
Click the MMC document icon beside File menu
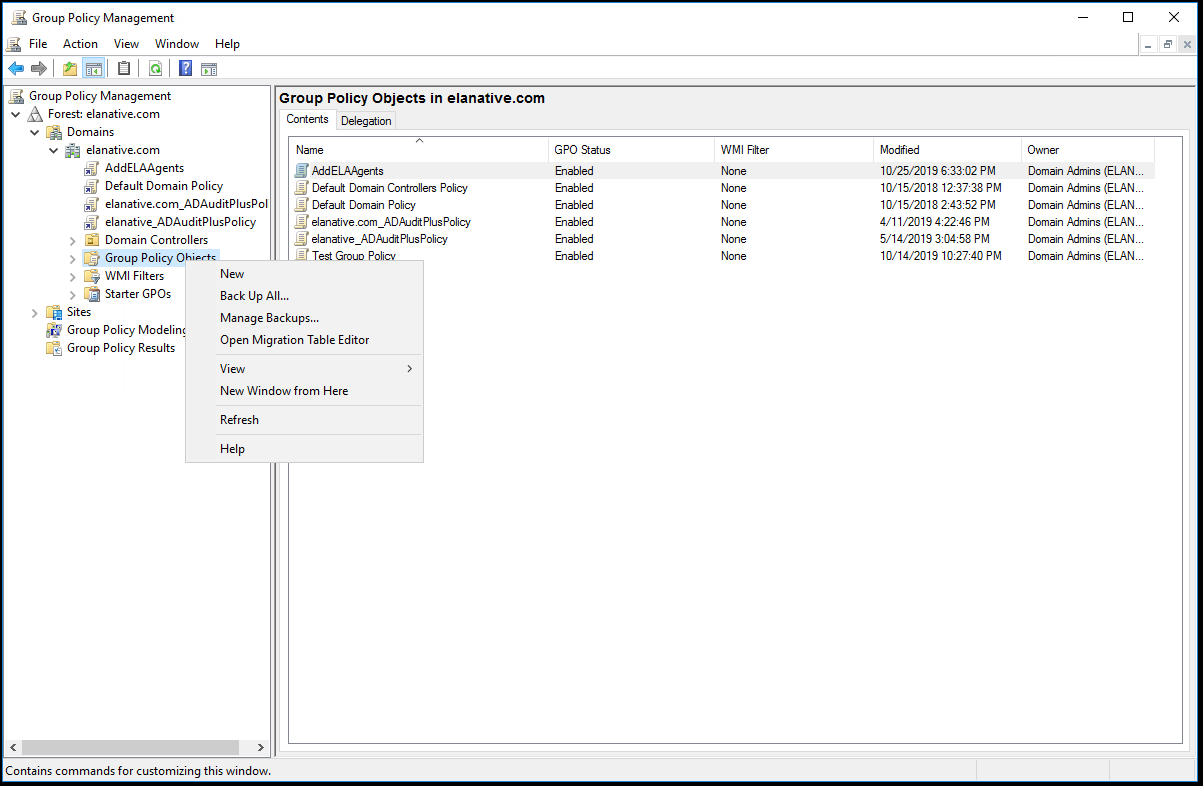(x=14, y=44)
